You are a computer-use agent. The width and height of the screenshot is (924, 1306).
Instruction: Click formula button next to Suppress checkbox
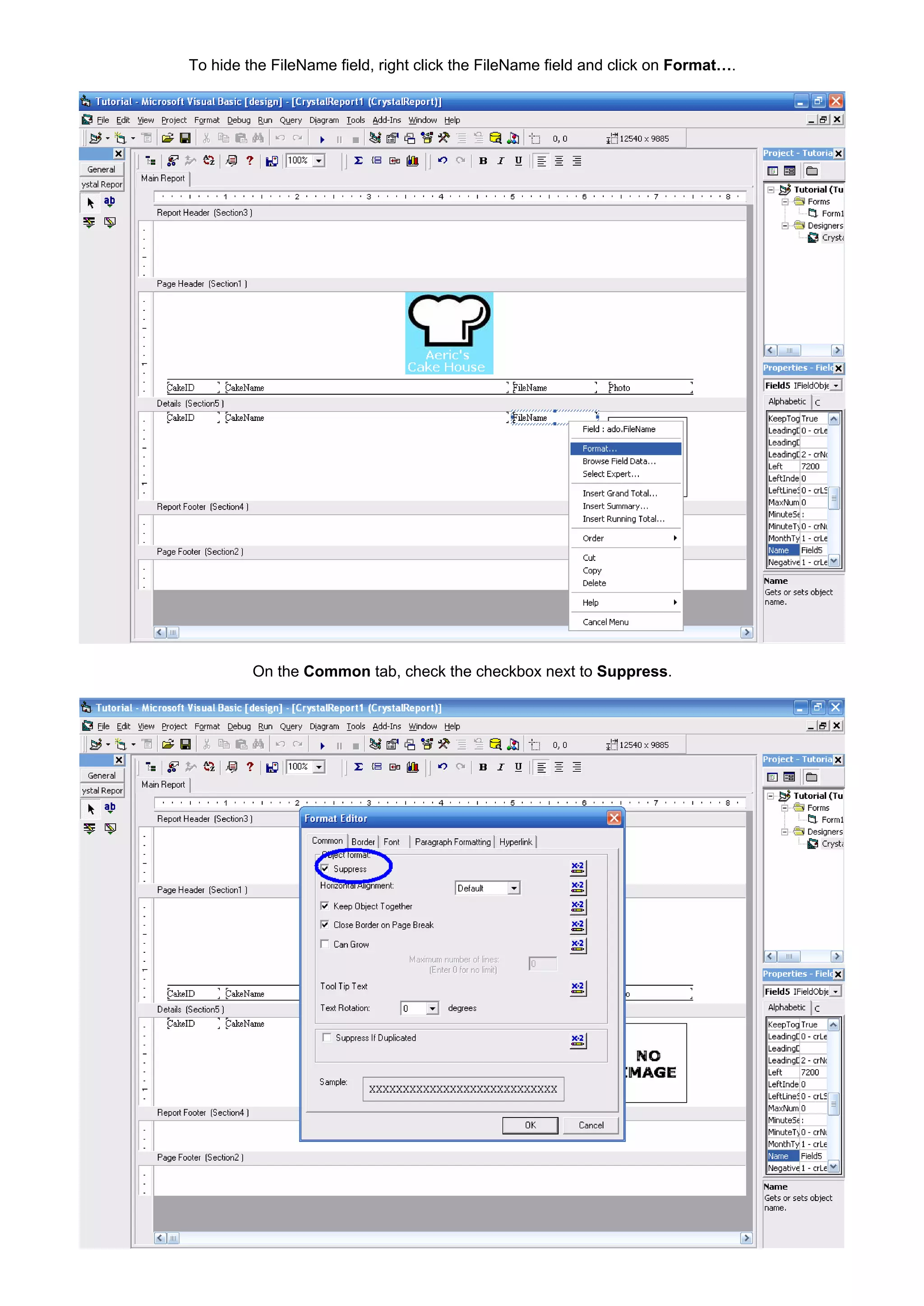click(x=577, y=868)
